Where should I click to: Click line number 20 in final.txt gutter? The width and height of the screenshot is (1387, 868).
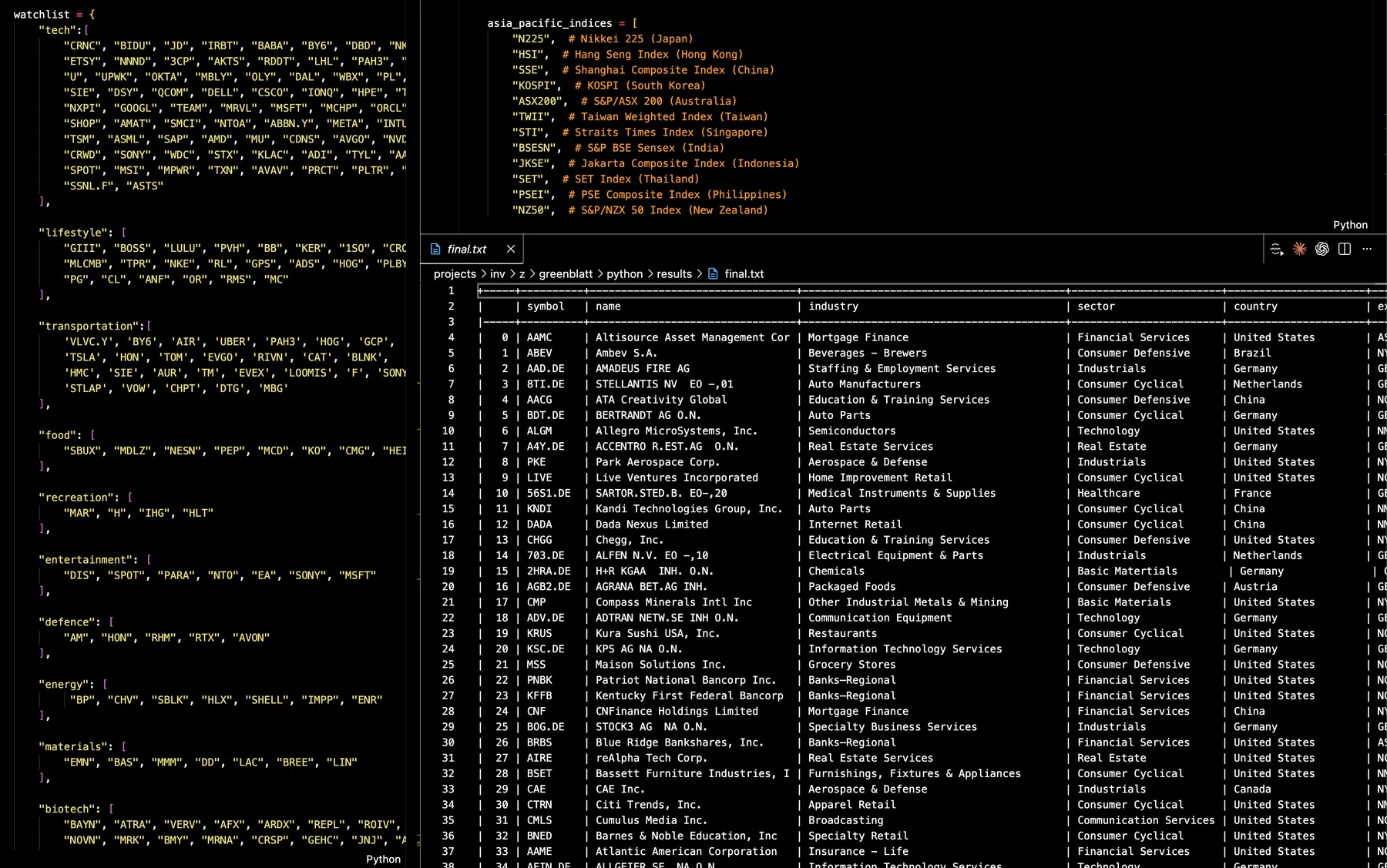point(448,586)
